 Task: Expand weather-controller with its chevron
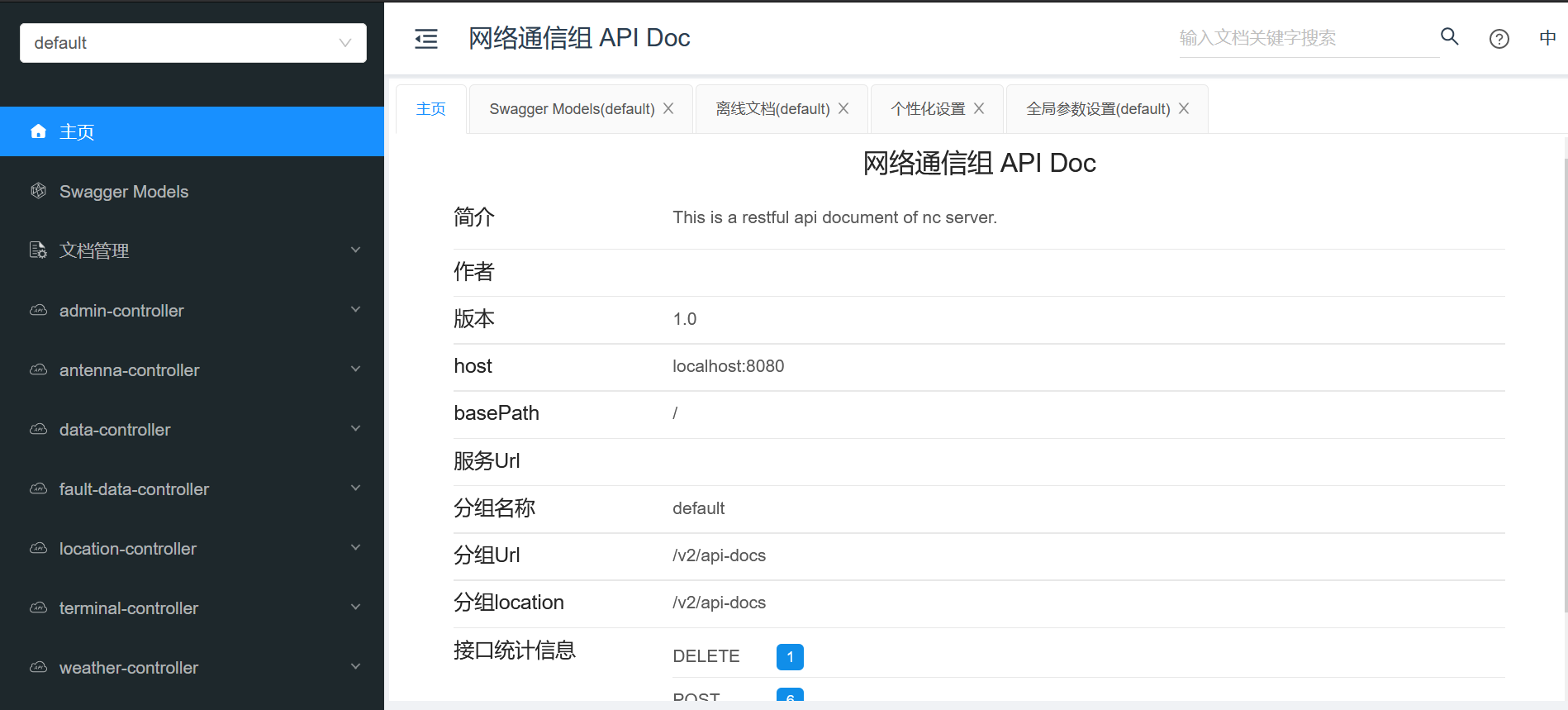tap(355, 666)
